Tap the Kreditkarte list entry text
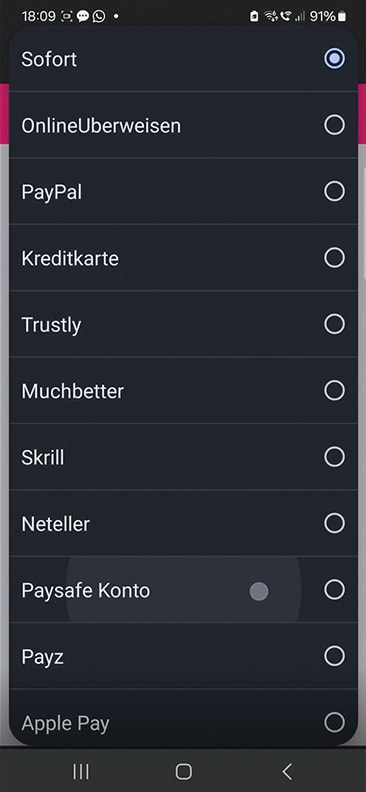366x792 pixels. tap(70, 258)
